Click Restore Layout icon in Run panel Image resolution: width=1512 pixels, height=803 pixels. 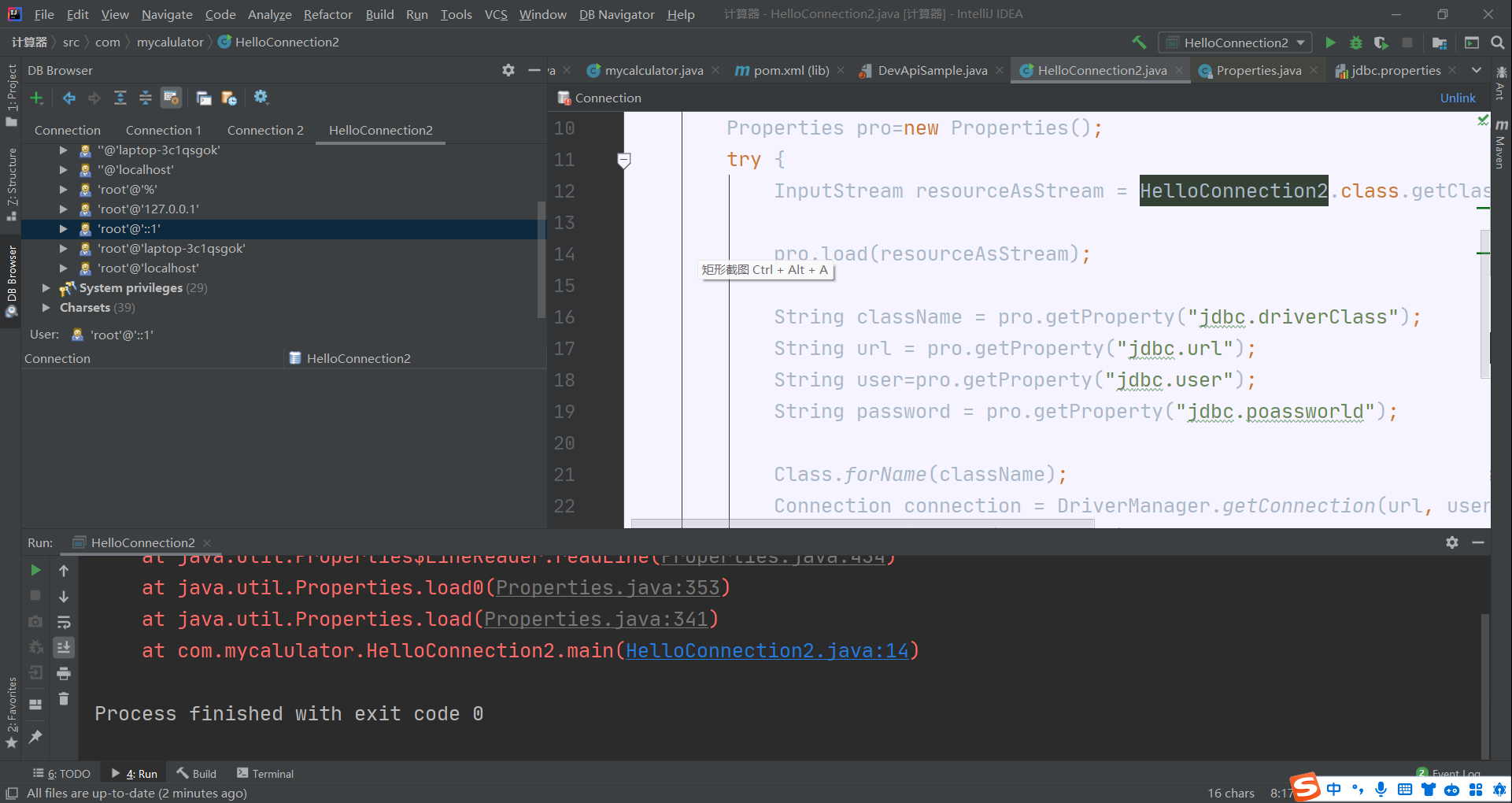coord(35,704)
